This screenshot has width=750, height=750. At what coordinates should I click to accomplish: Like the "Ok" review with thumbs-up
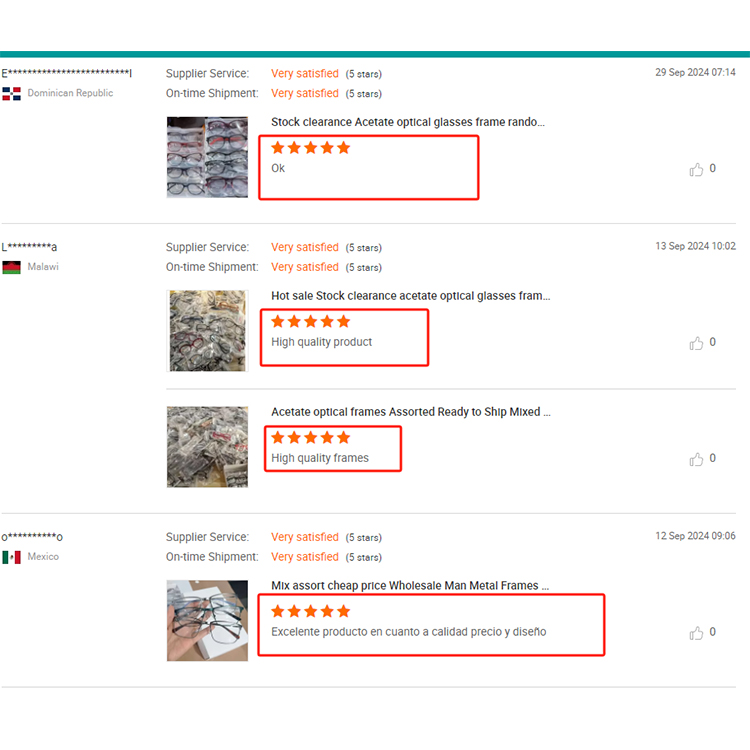[696, 169]
